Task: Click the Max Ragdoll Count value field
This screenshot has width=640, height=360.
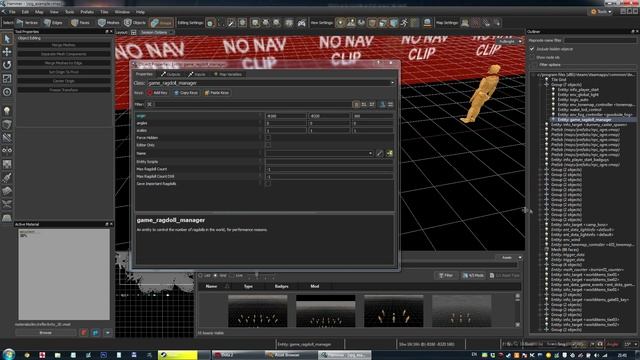Action: click(x=329, y=169)
